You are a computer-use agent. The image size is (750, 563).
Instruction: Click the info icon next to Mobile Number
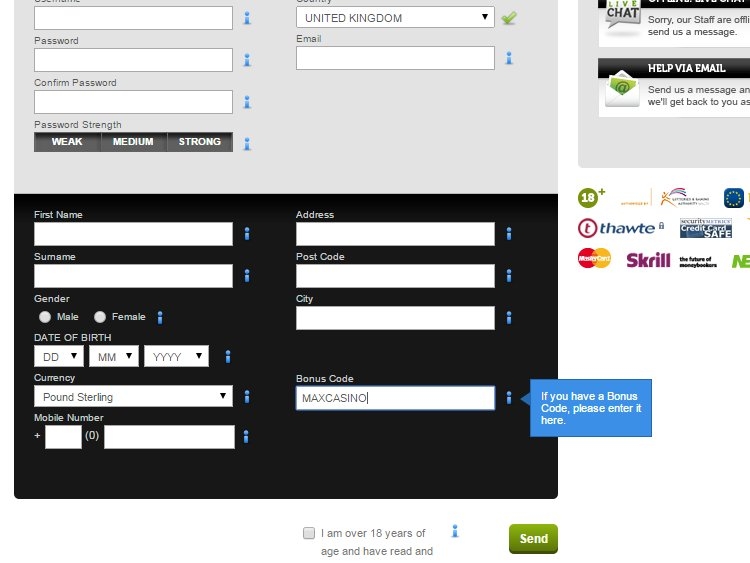click(247, 437)
